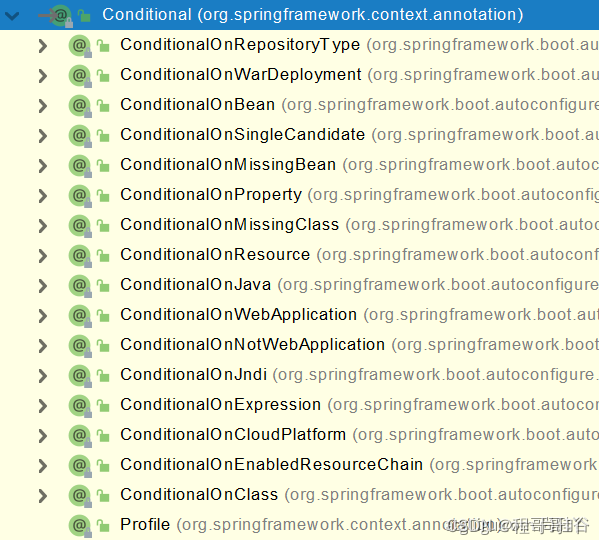This screenshot has width=599, height=544.
Task: Expand the ConditionalOnCloudPlatform node
Action: click(43, 436)
